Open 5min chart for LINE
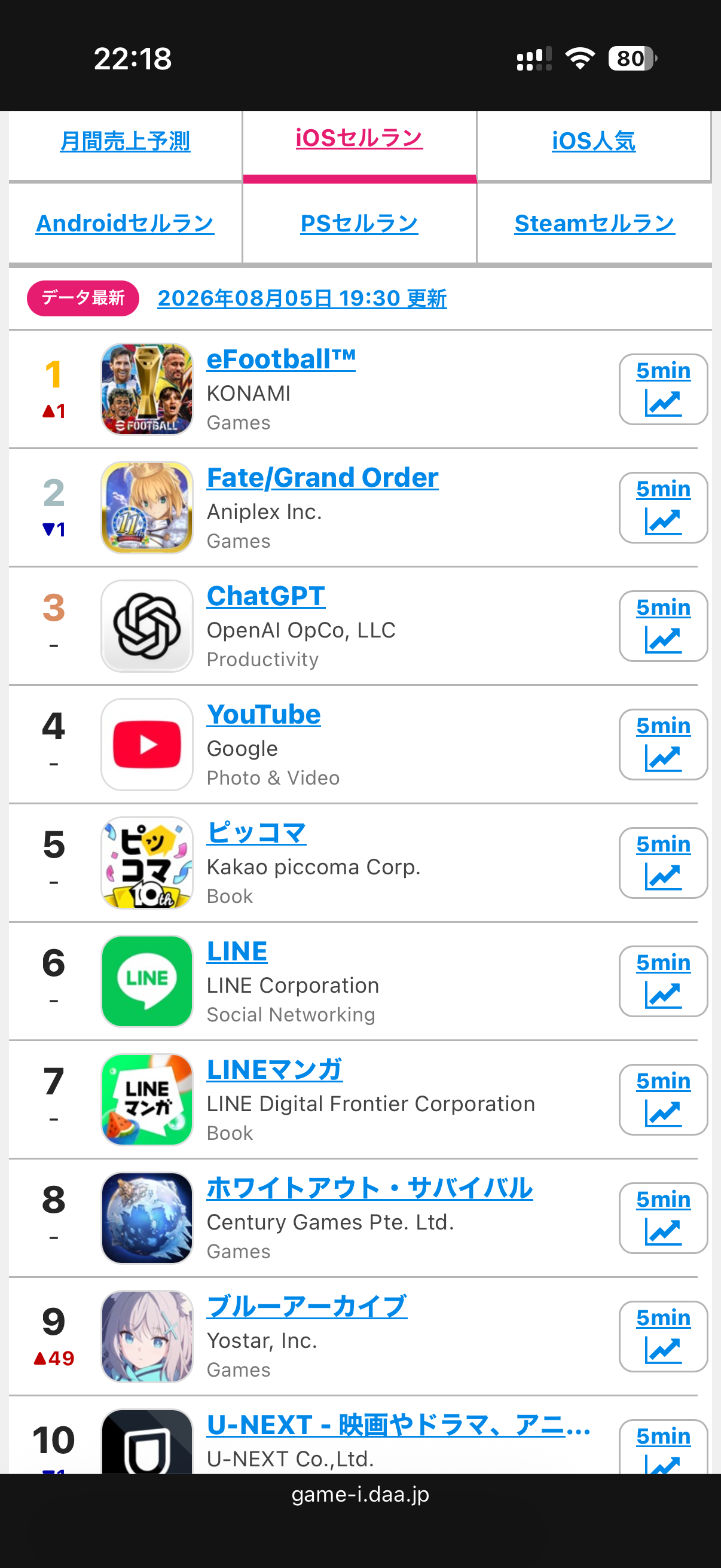This screenshot has height=1568, width=721. point(663,981)
